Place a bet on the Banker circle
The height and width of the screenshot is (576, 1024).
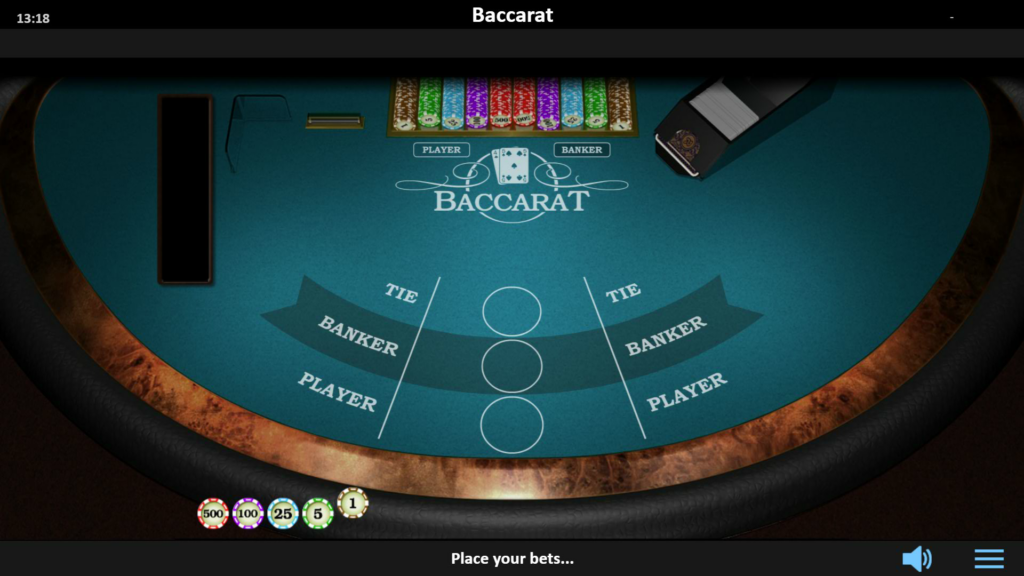(x=512, y=366)
